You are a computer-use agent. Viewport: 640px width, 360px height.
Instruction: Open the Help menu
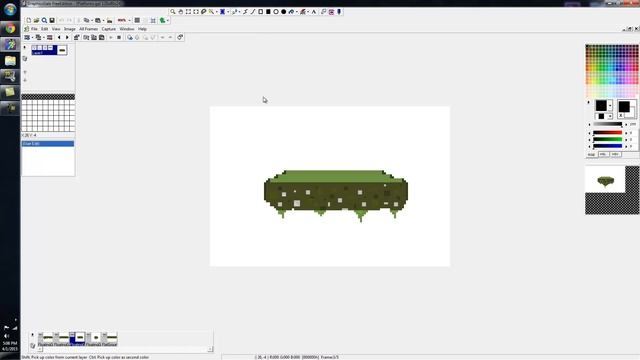click(142, 29)
